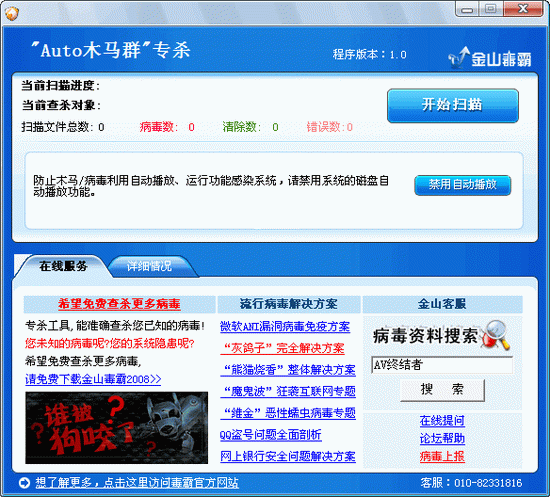Open 微软ANI漏洞病毒免疫方案 link

[x=285, y=327]
